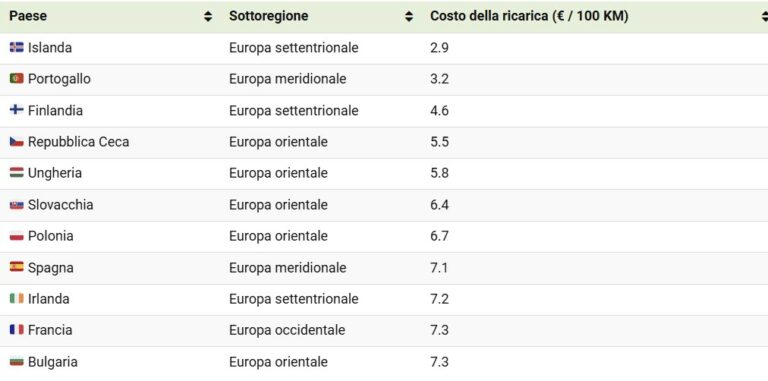
Task: Click the Czech Republic flag icon
Action: (17, 142)
